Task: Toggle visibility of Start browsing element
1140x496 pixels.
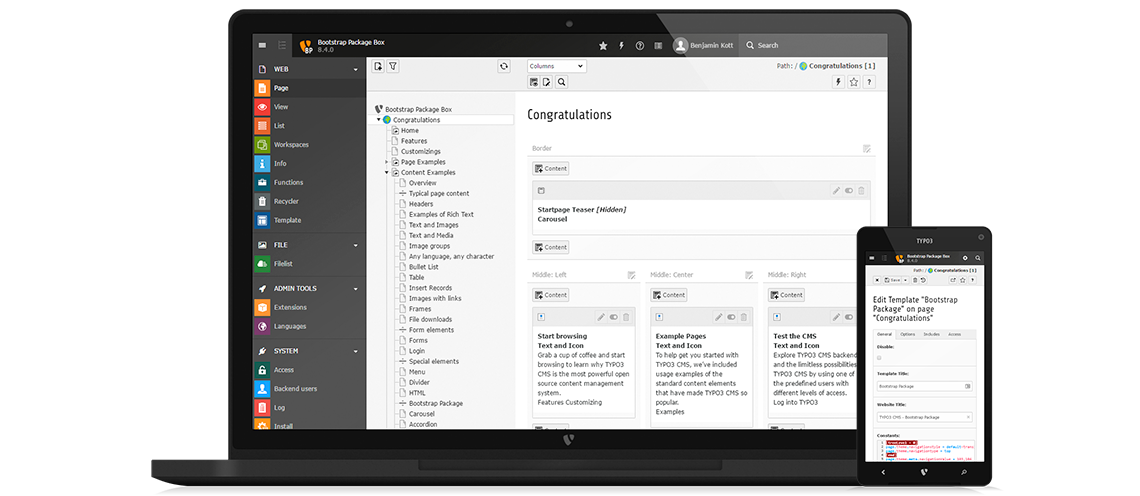Action: click(614, 317)
